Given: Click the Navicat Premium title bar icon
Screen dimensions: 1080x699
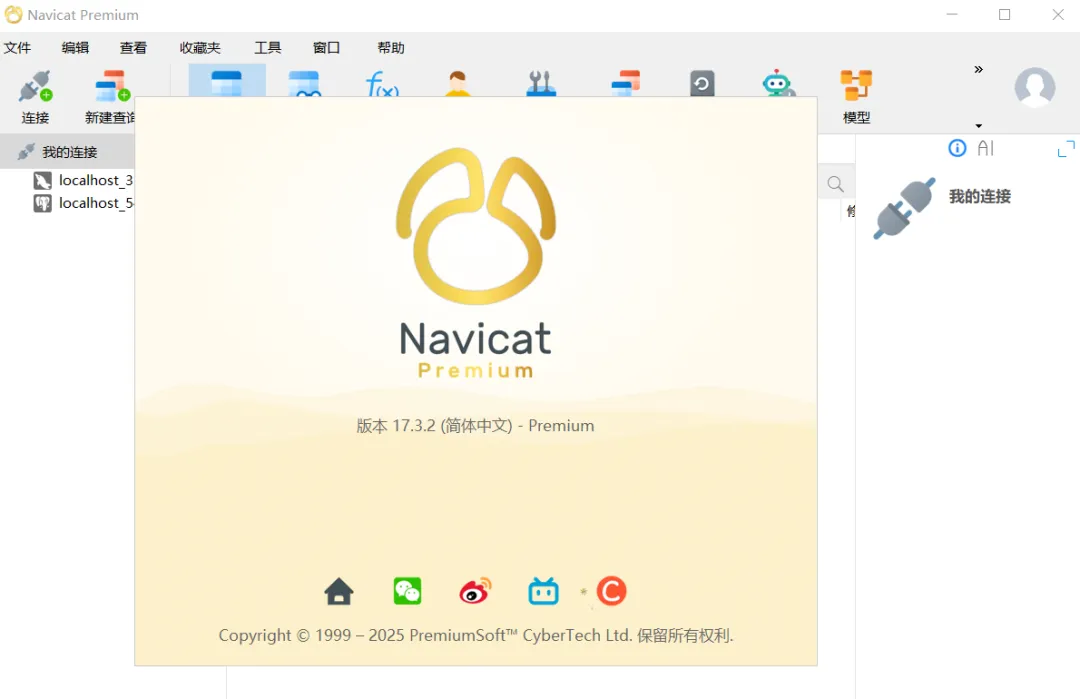Looking at the screenshot, I should (13, 14).
